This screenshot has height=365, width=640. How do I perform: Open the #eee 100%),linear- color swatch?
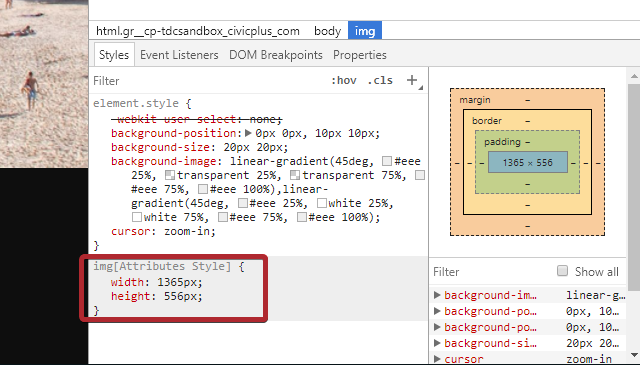(203, 189)
